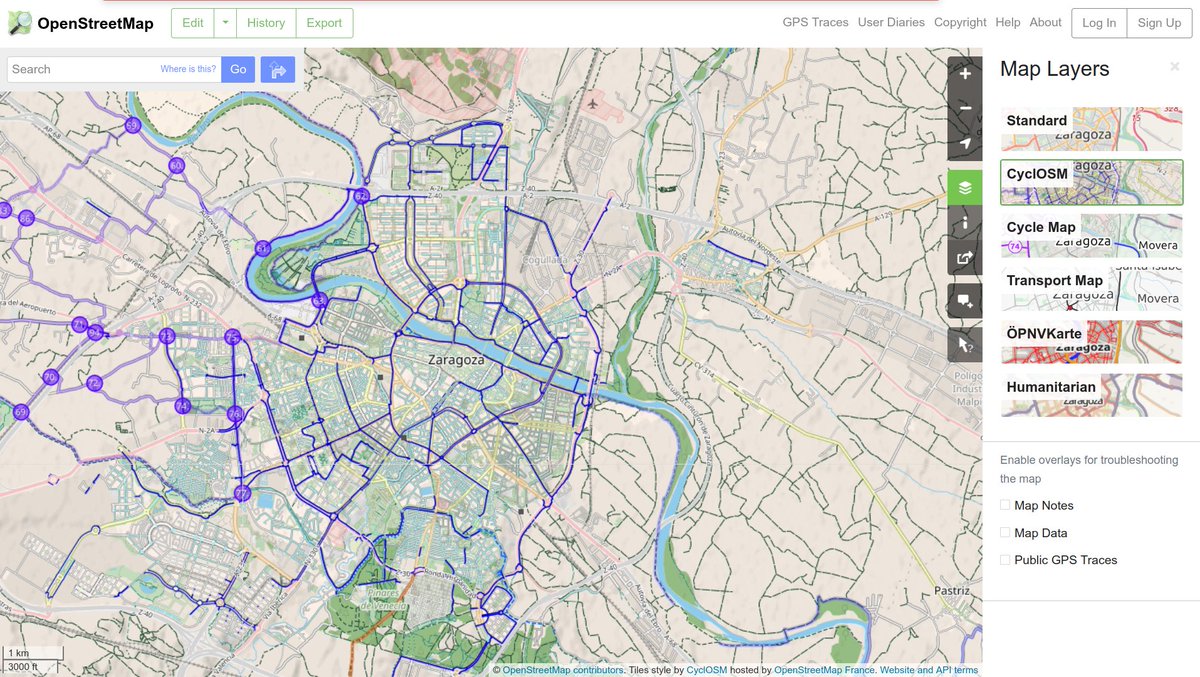The image size is (1200, 677).
Task: Click the zoom in plus icon
Action: coord(963,73)
